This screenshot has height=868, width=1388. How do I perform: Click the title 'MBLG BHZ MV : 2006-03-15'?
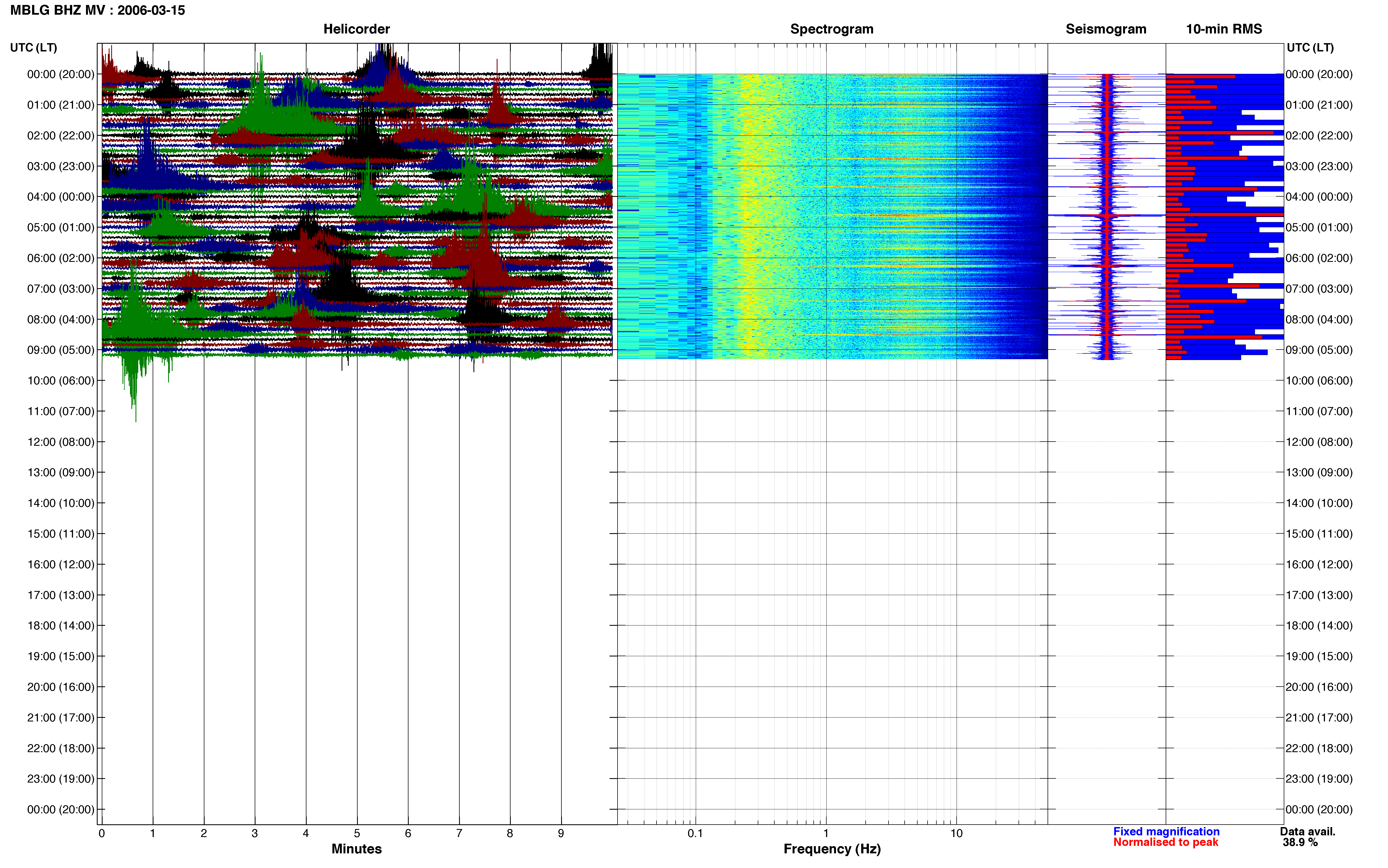(98, 10)
